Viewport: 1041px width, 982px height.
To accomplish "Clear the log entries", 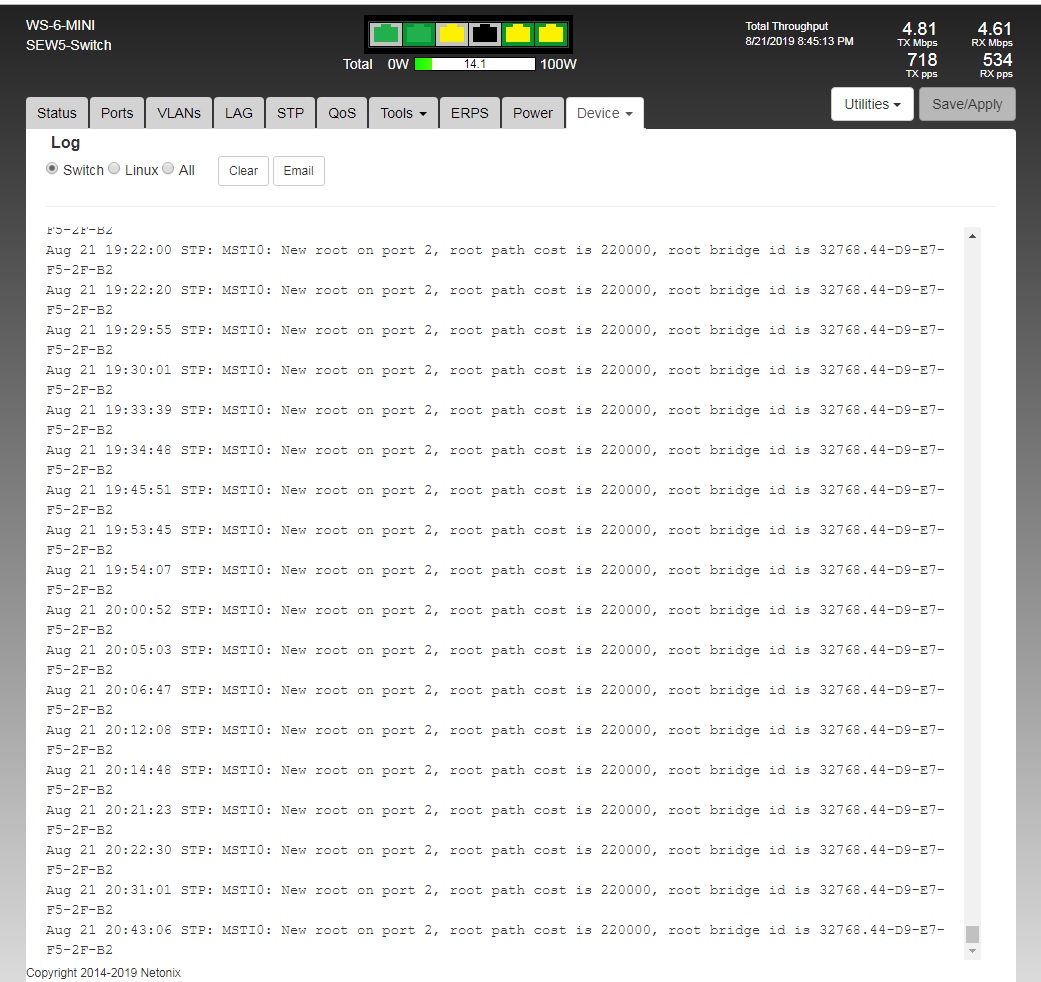I will [x=243, y=171].
